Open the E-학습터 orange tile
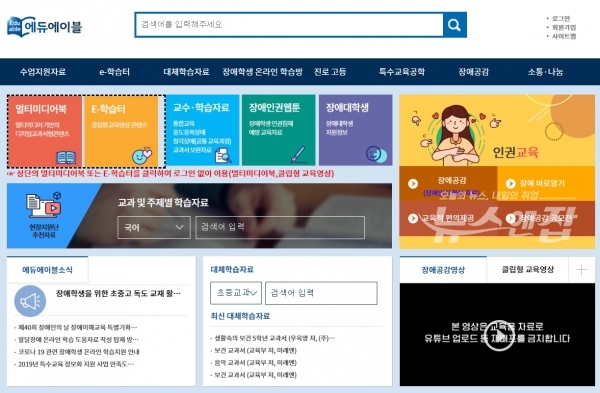Viewport: 600px width, 393px height. coord(121,131)
